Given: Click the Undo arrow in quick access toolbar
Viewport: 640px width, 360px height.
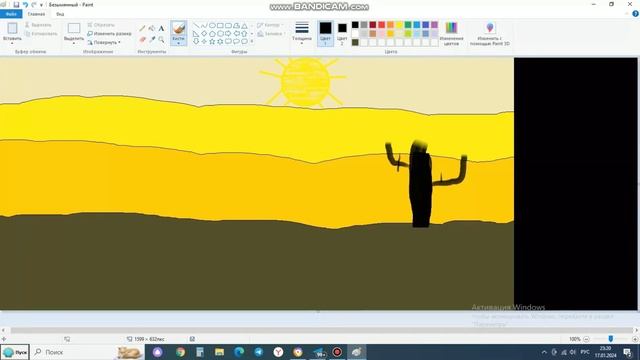Looking at the screenshot, I should [x=25, y=4].
